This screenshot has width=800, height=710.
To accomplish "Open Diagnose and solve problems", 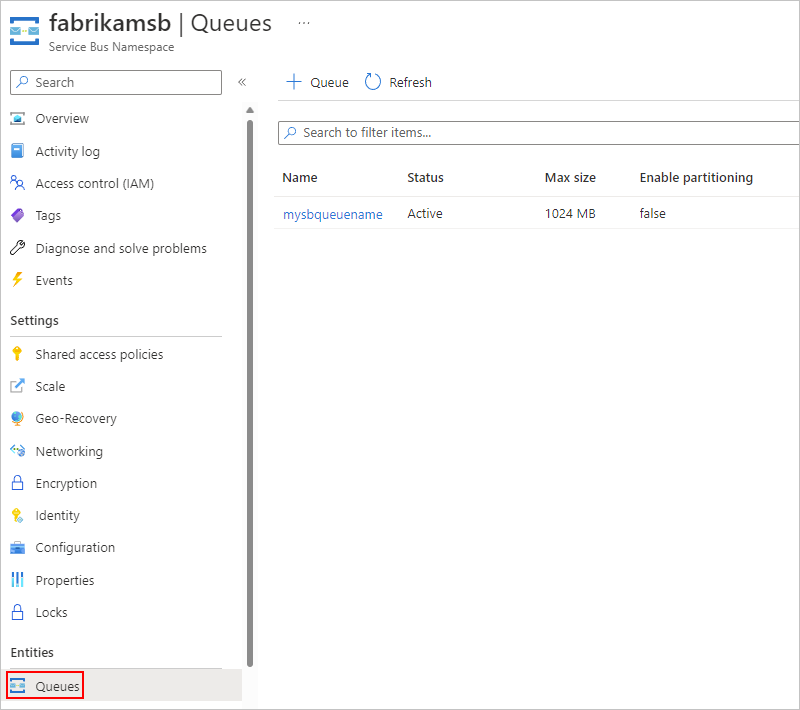I will [121, 248].
